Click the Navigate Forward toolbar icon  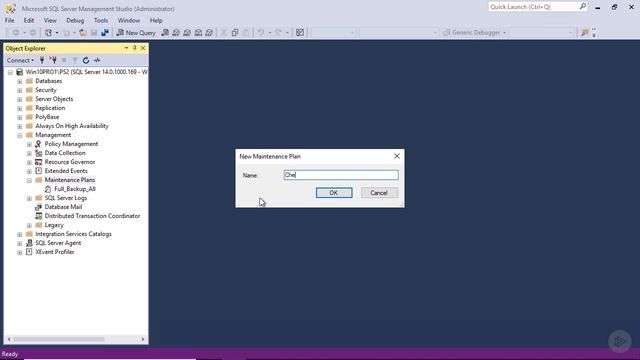(33, 33)
